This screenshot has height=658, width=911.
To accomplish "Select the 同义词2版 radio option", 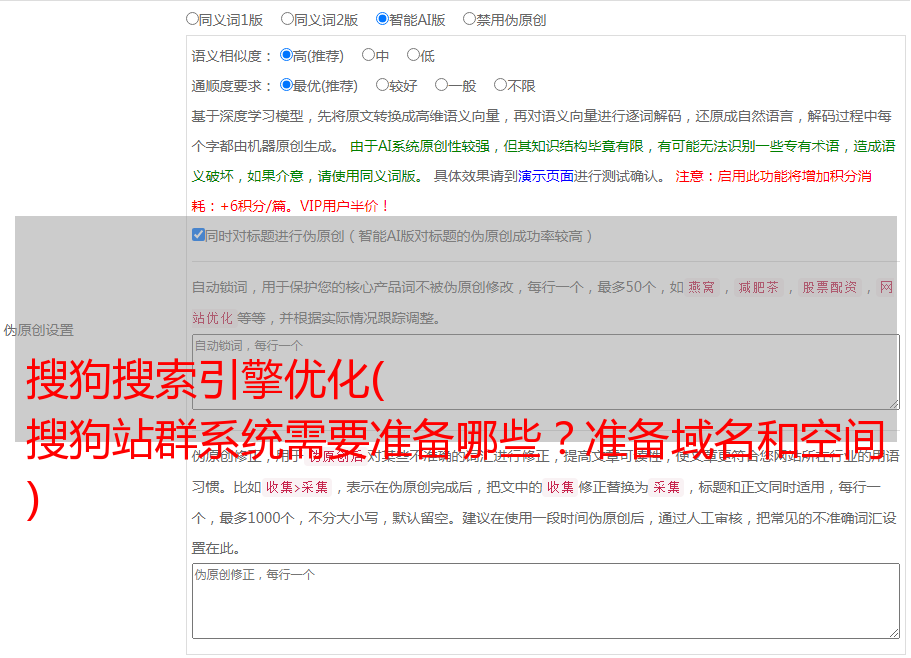I will coord(288,19).
